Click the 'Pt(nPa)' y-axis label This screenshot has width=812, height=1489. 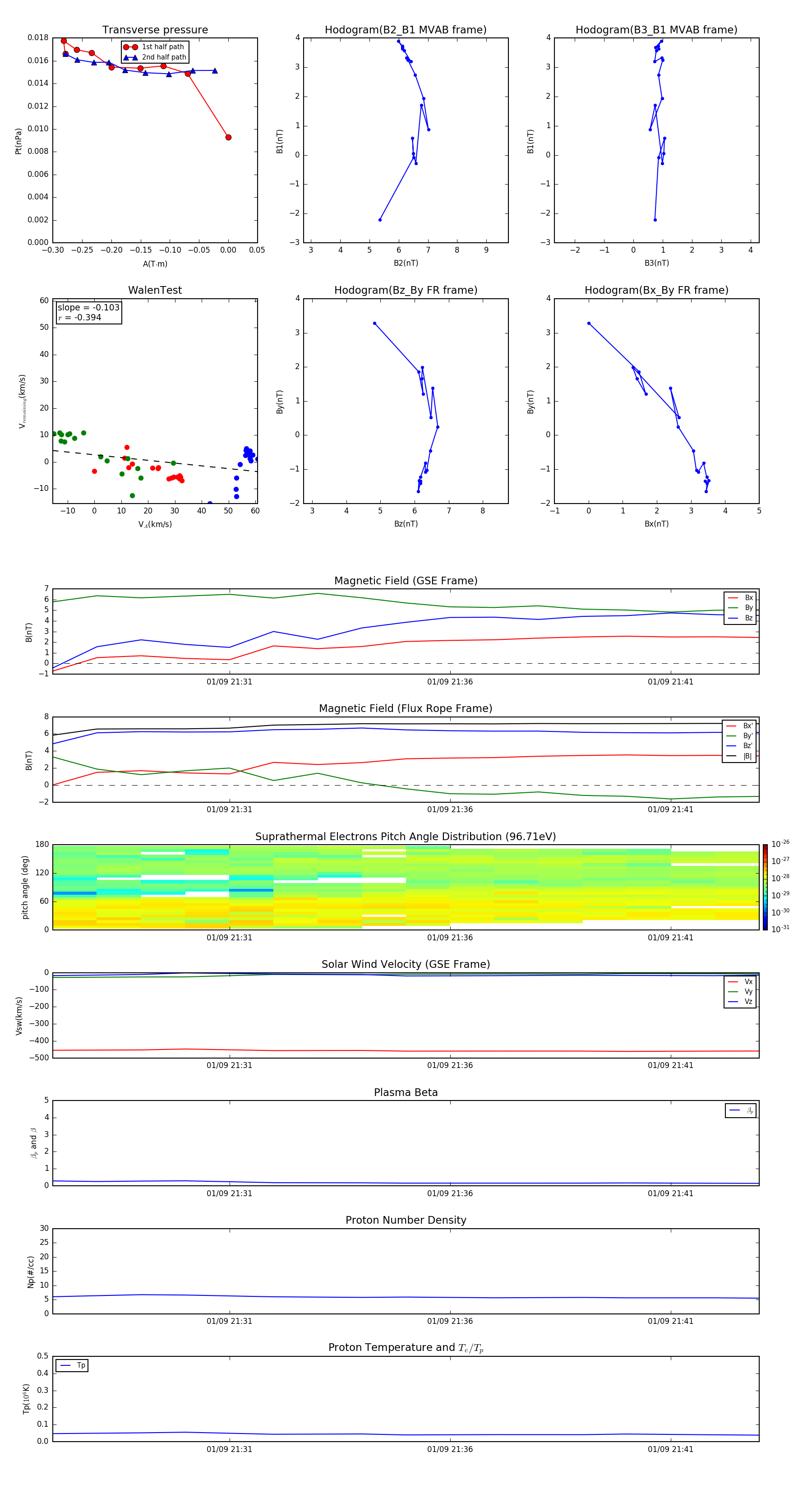coord(18,140)
